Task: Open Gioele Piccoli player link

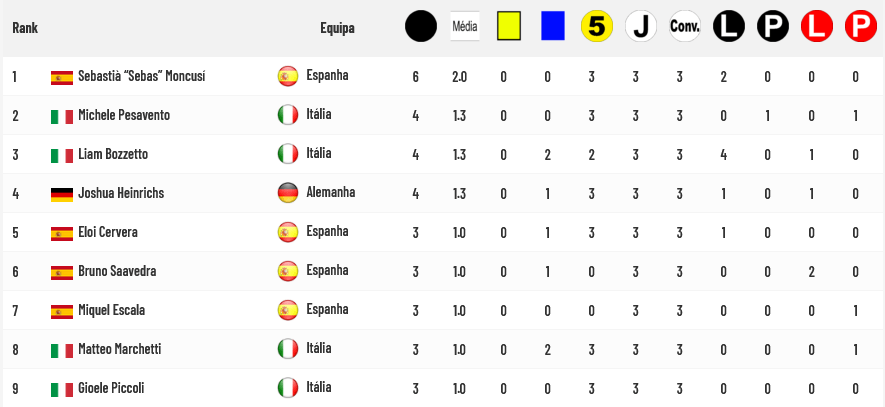Action: 111,388
